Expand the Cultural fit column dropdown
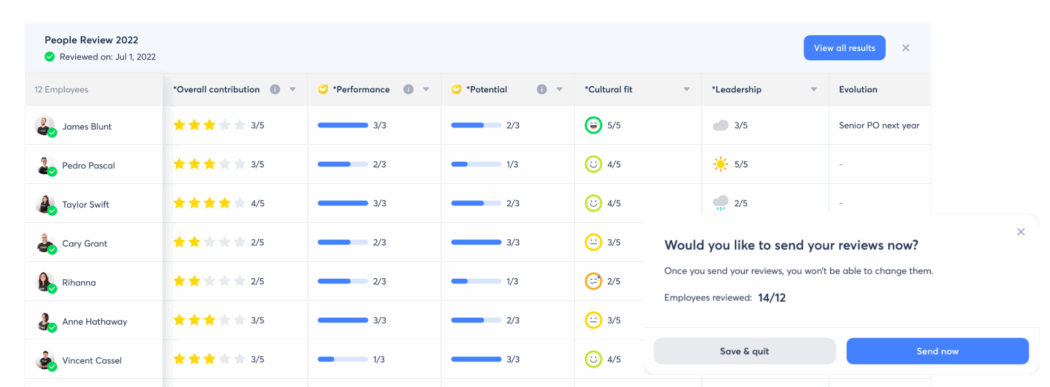The image size is (1050, 387). (686, 90)
